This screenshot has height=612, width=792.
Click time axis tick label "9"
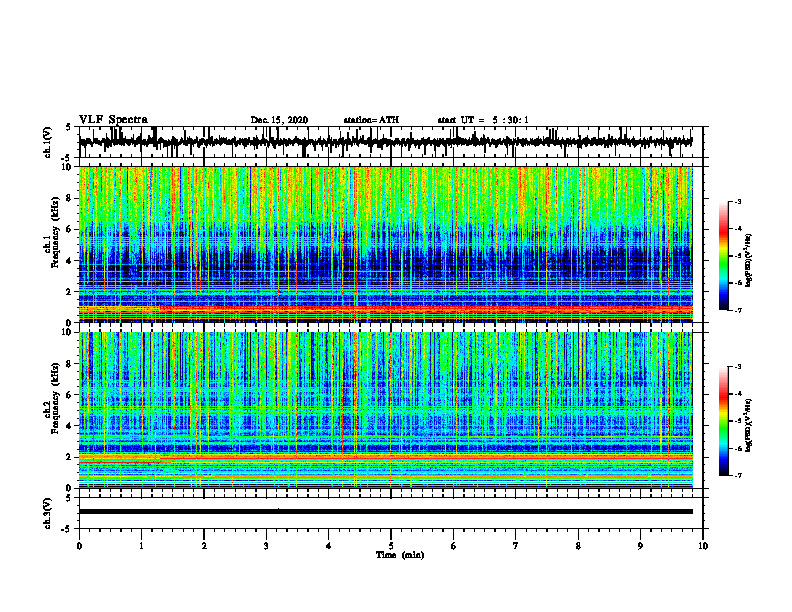click(x=640, y=546)
